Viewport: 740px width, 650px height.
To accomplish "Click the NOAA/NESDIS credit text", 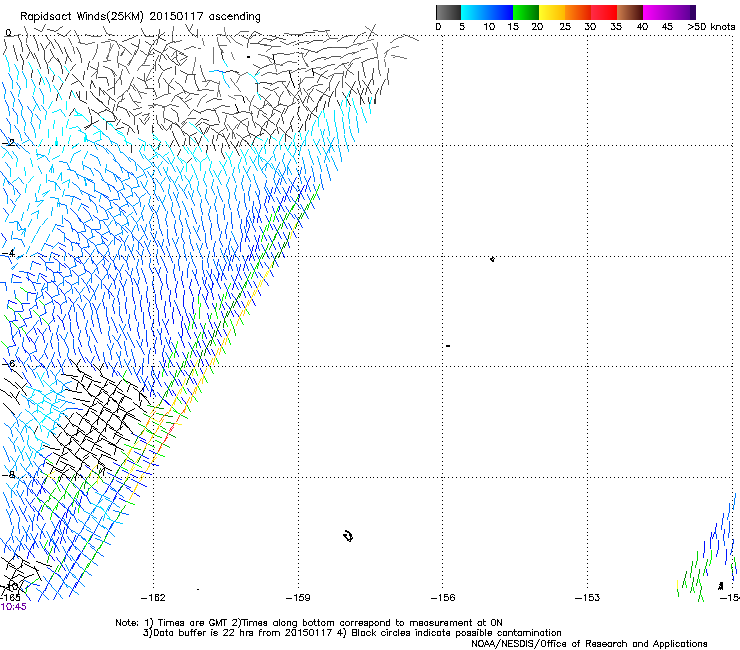I will coord(589,644).
